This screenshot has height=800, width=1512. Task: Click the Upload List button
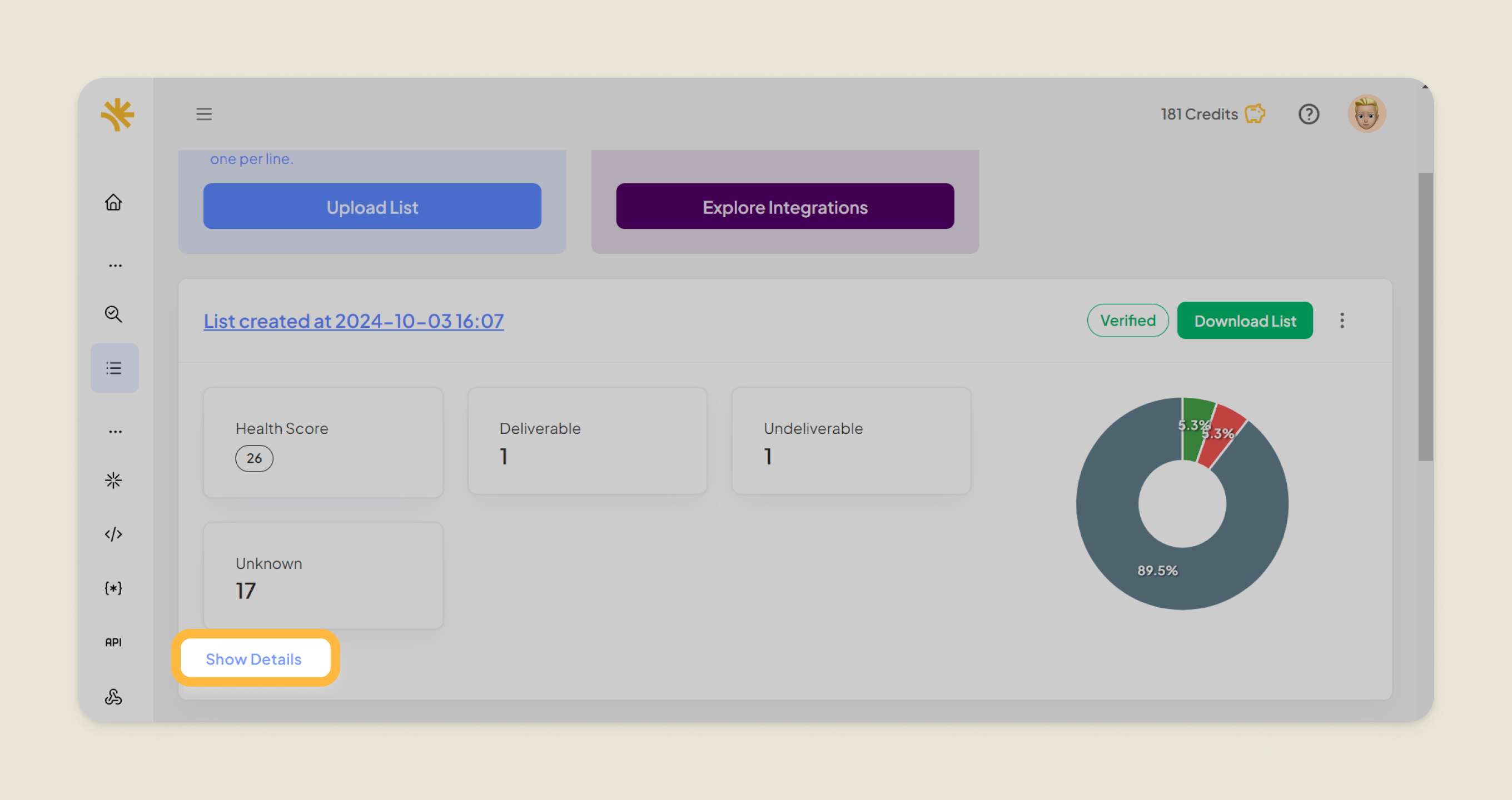coord(372,207)
